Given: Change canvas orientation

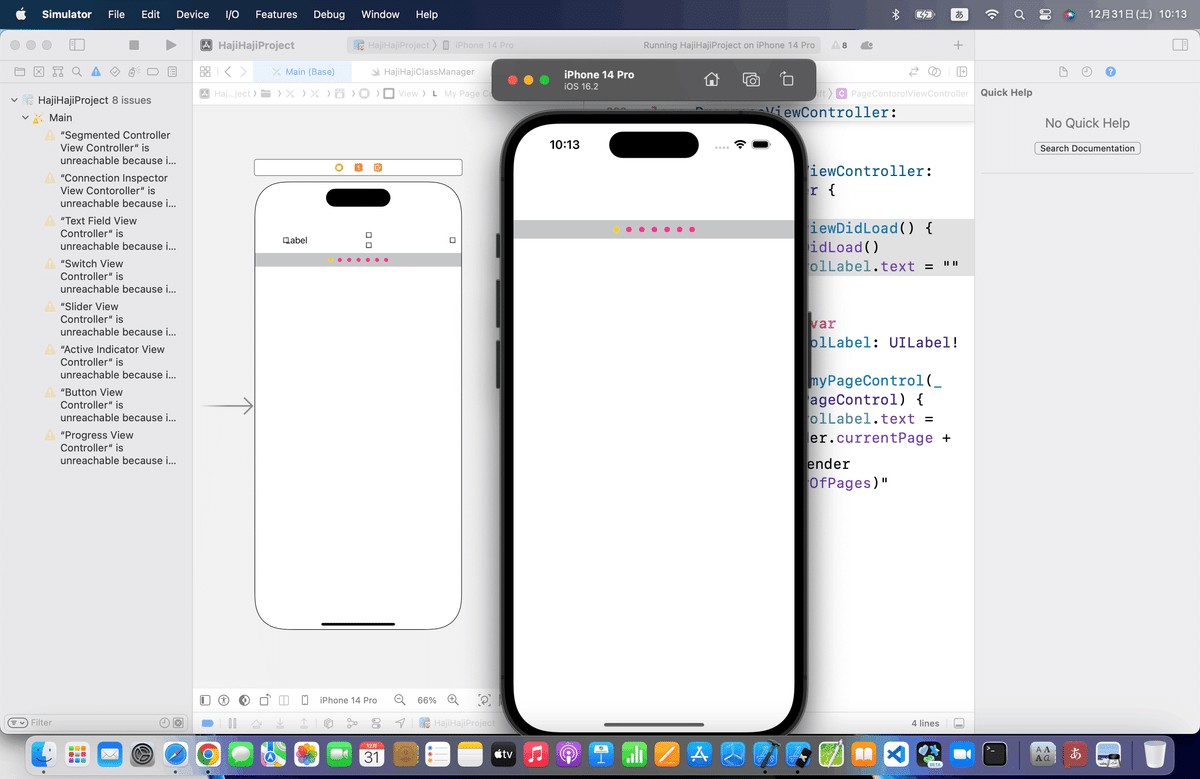Looking at the screenshot, I should 265,700.
